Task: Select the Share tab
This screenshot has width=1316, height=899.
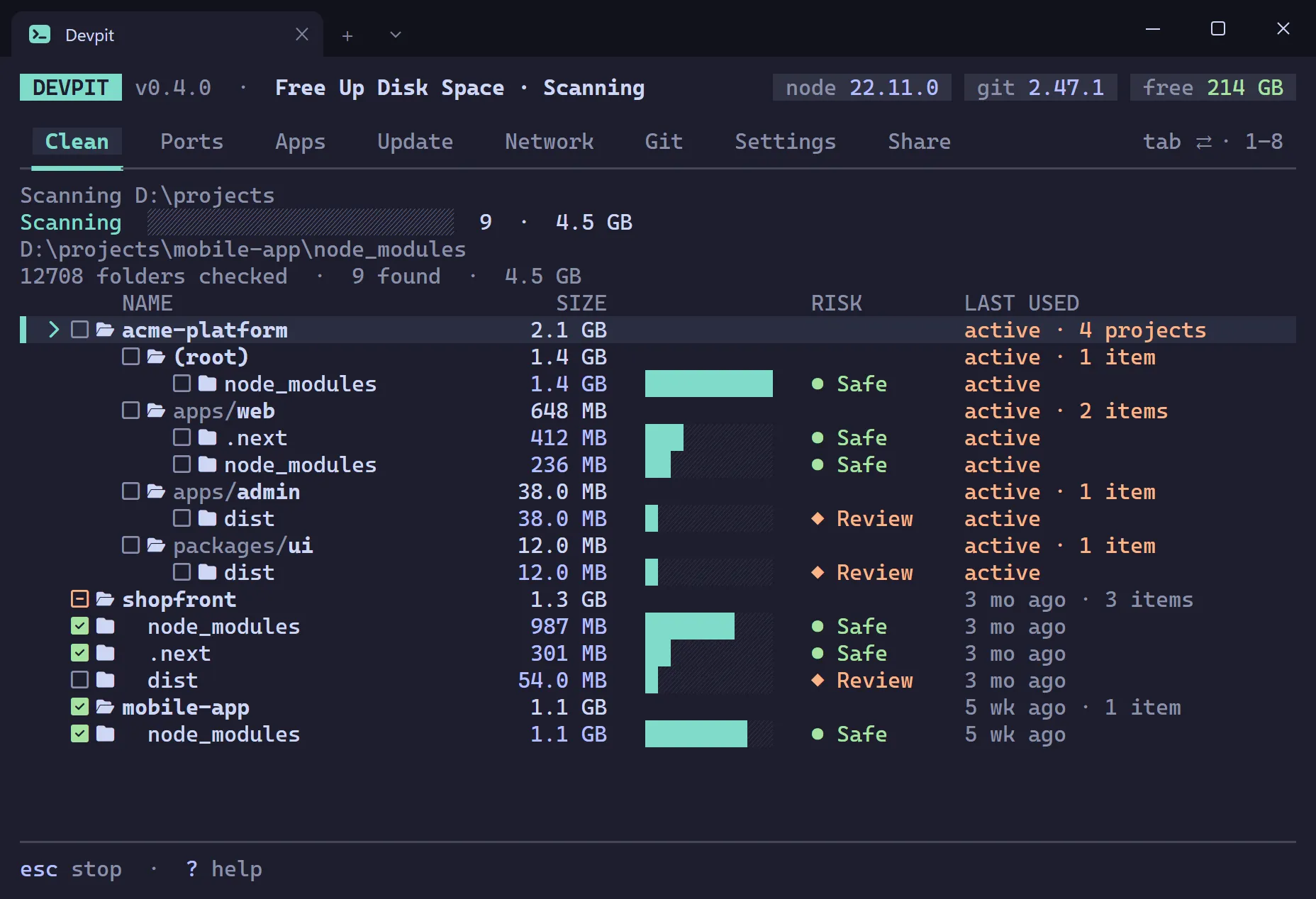Action: coord(919,141)
